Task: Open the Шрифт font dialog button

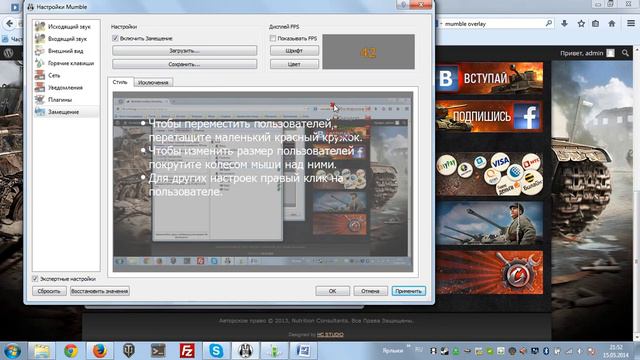Action: pos(294,51)
